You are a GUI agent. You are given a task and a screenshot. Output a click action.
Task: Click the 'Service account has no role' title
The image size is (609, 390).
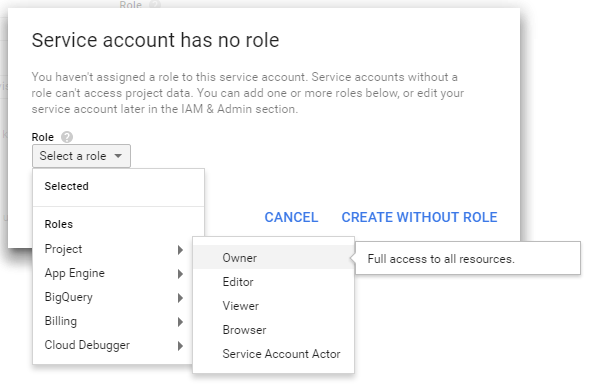[x=155, y=40]
